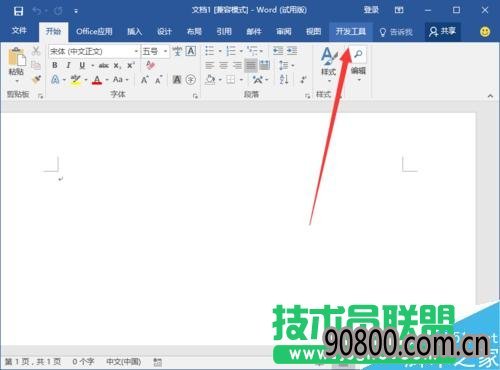Image resolution: width=500 pixels, height=370 pixels.
Task: Switch to the 开始 tab
Action: 53,32
